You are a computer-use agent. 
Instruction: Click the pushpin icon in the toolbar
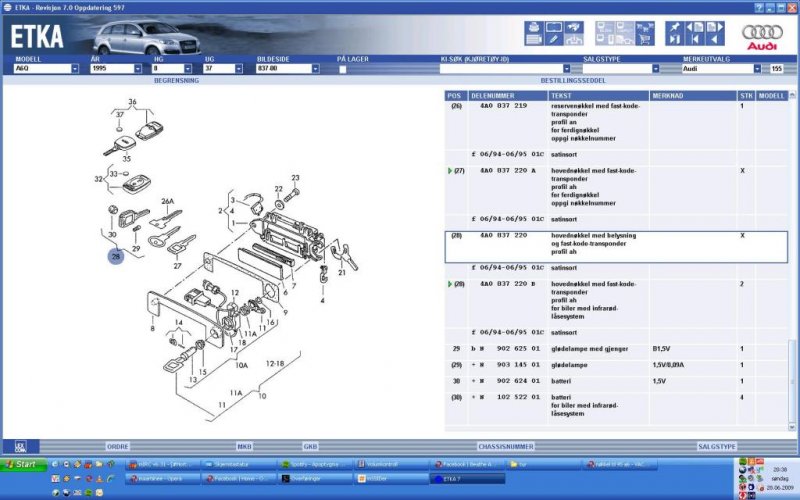click(673, 27)
